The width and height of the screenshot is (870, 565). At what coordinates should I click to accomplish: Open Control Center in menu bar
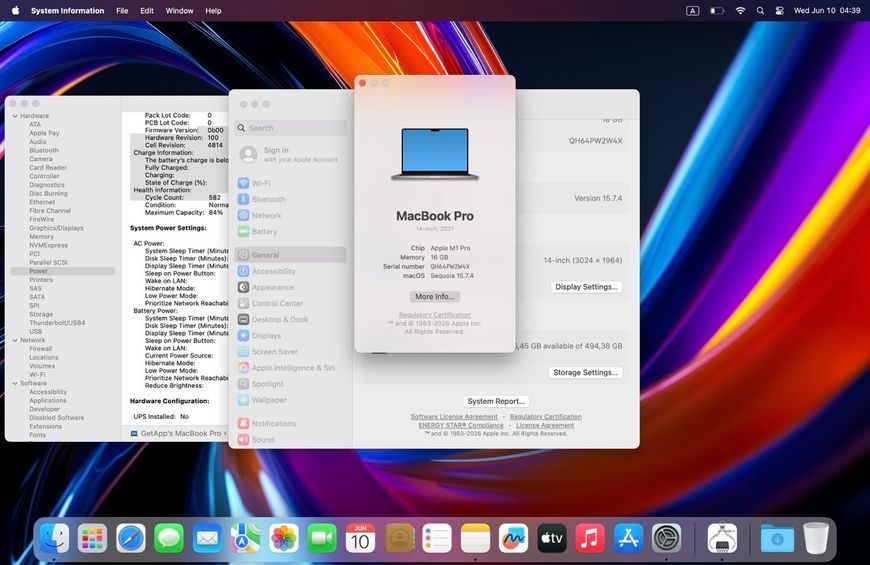point(780,11)
